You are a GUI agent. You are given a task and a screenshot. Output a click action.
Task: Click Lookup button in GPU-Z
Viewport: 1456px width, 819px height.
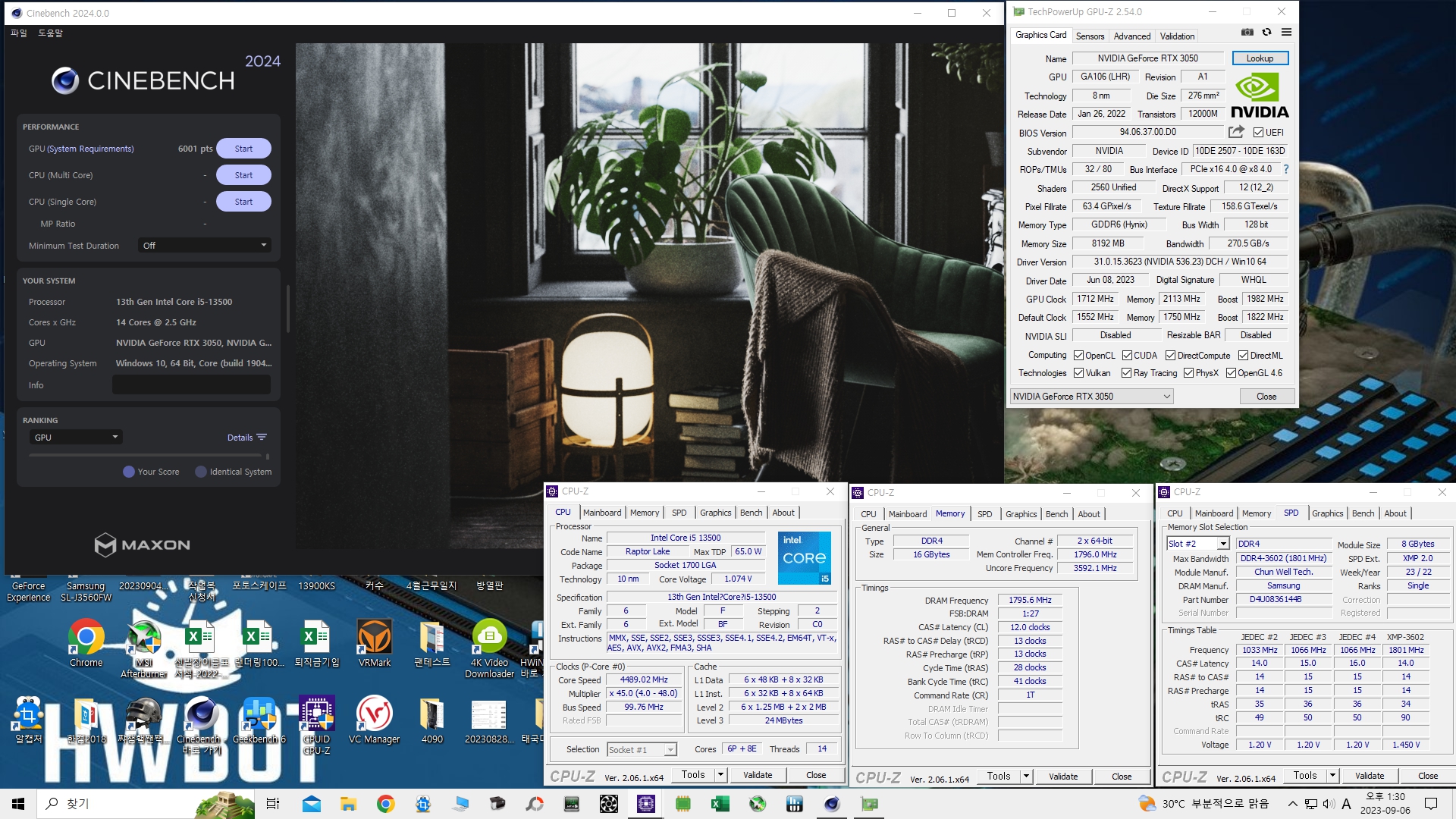[1260, 58]
